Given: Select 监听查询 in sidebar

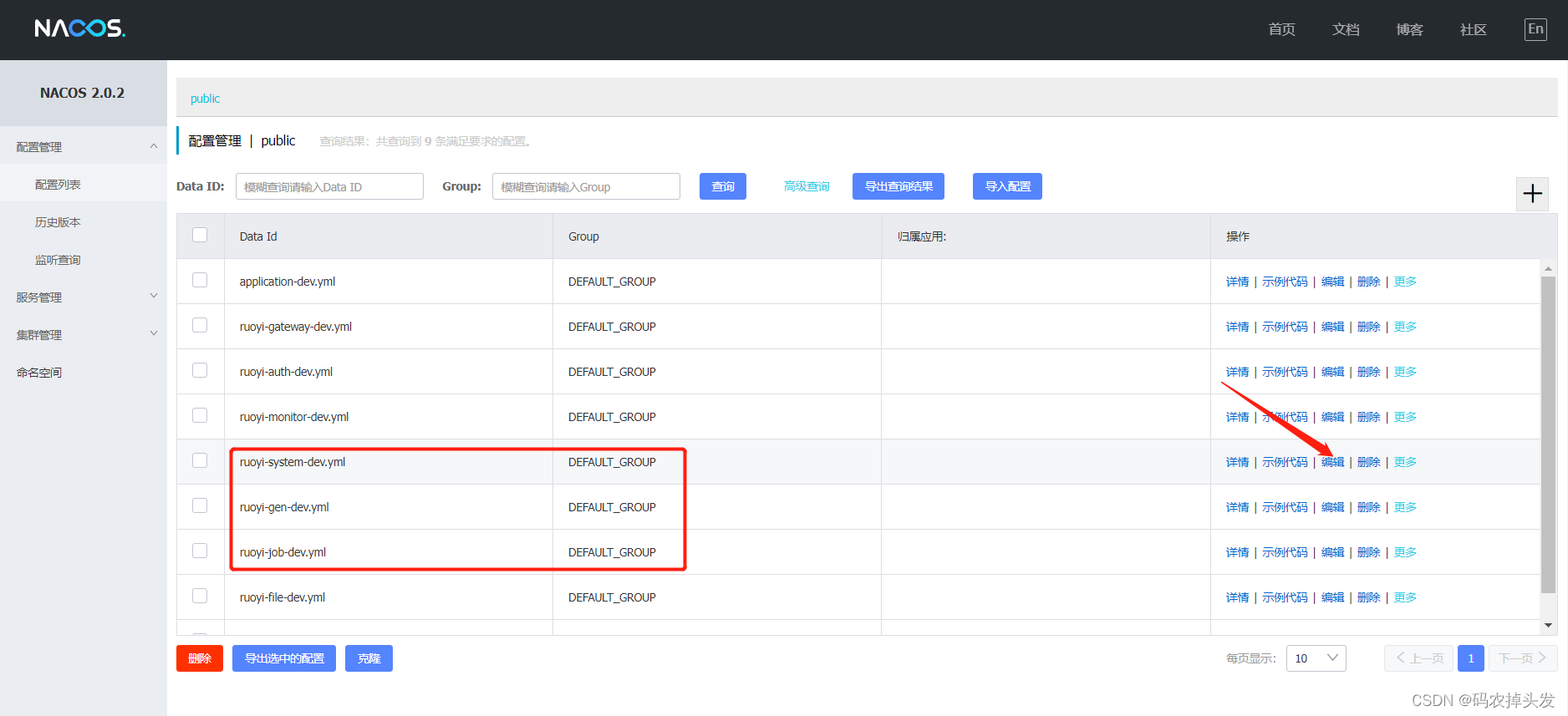Looking at the screenshot, I should (x=84, y=259).
